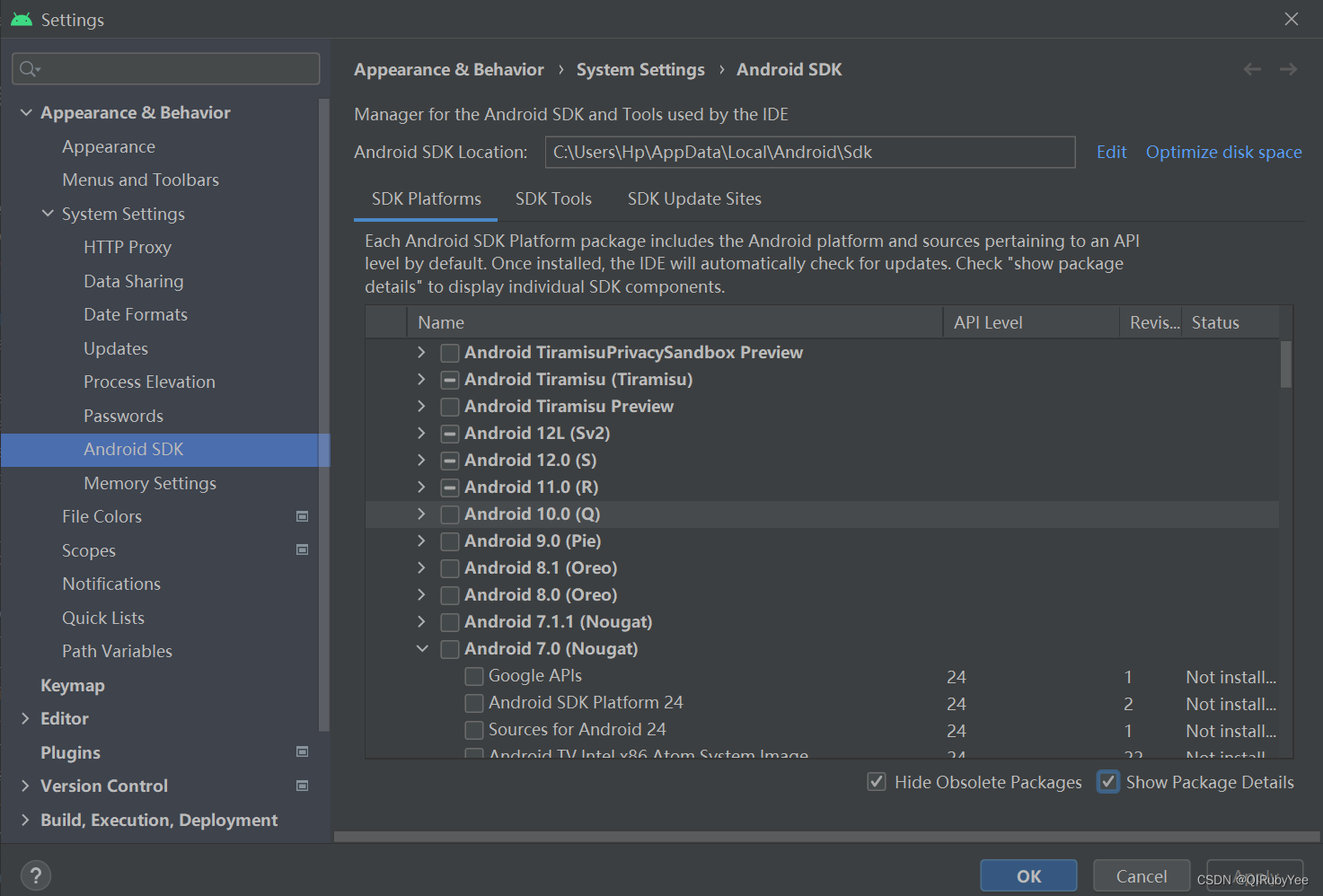Check Android TiramisuPrivacySandbox Preview checkbox
1323x896 pixels.
[450, 353]
